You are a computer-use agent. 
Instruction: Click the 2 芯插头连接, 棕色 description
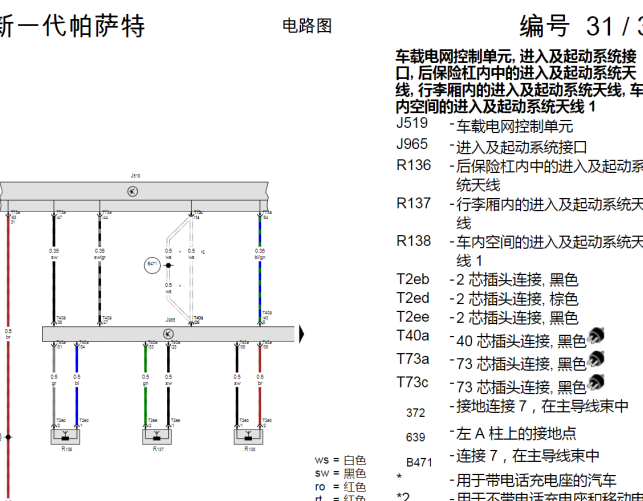tap(517, 299)
